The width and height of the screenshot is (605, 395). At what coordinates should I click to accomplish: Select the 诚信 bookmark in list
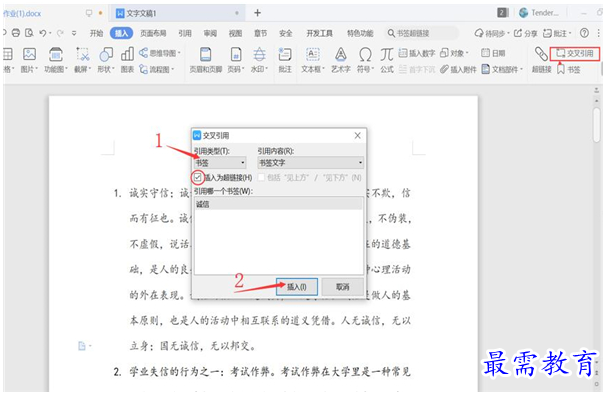pos(279,204)
